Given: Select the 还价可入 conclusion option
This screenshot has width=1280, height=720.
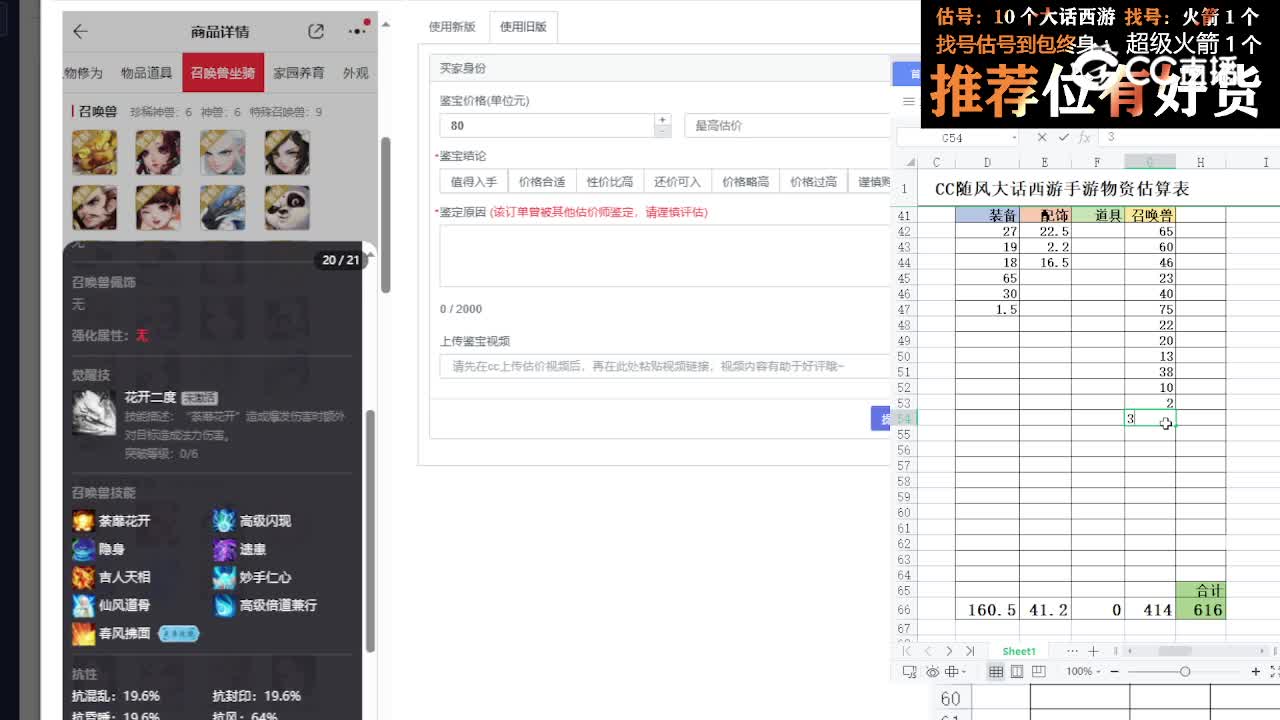Looking at the screenshot, I should point(677,181).
